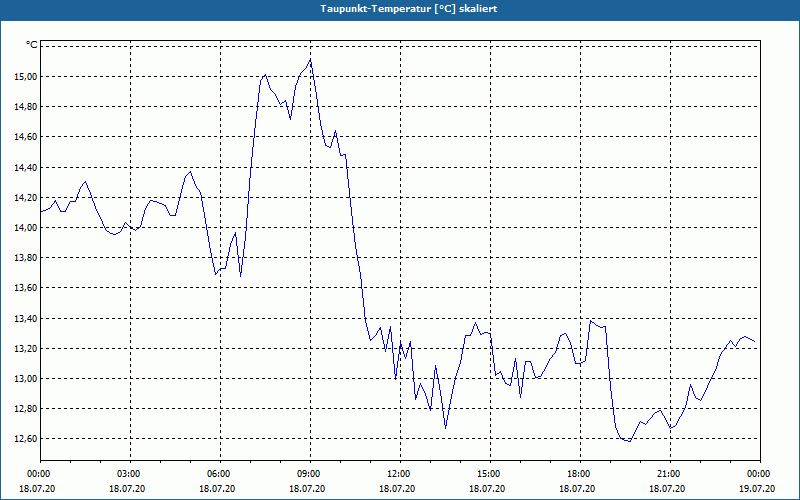Click the 18.07.20 date under 21:00
The width and height of the screenshot is (800, 500).
[x=667, y=488]
